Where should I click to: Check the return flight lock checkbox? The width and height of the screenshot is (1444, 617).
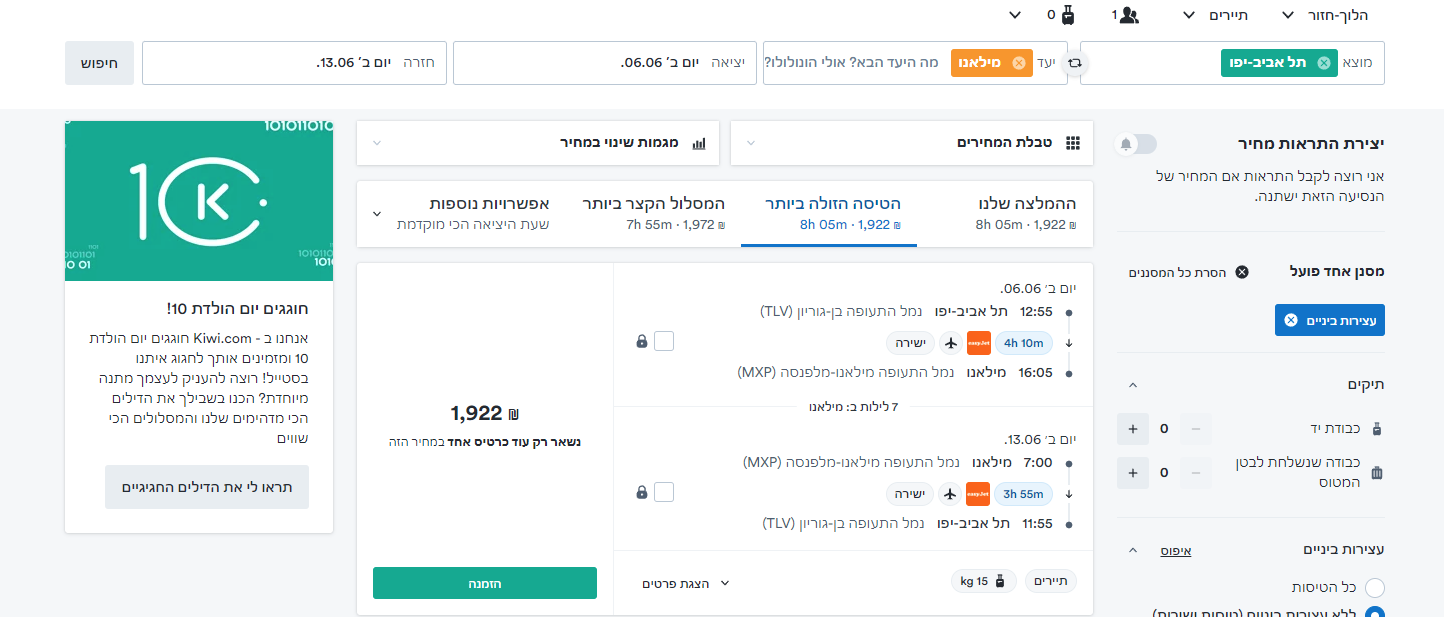pos(664,492)
